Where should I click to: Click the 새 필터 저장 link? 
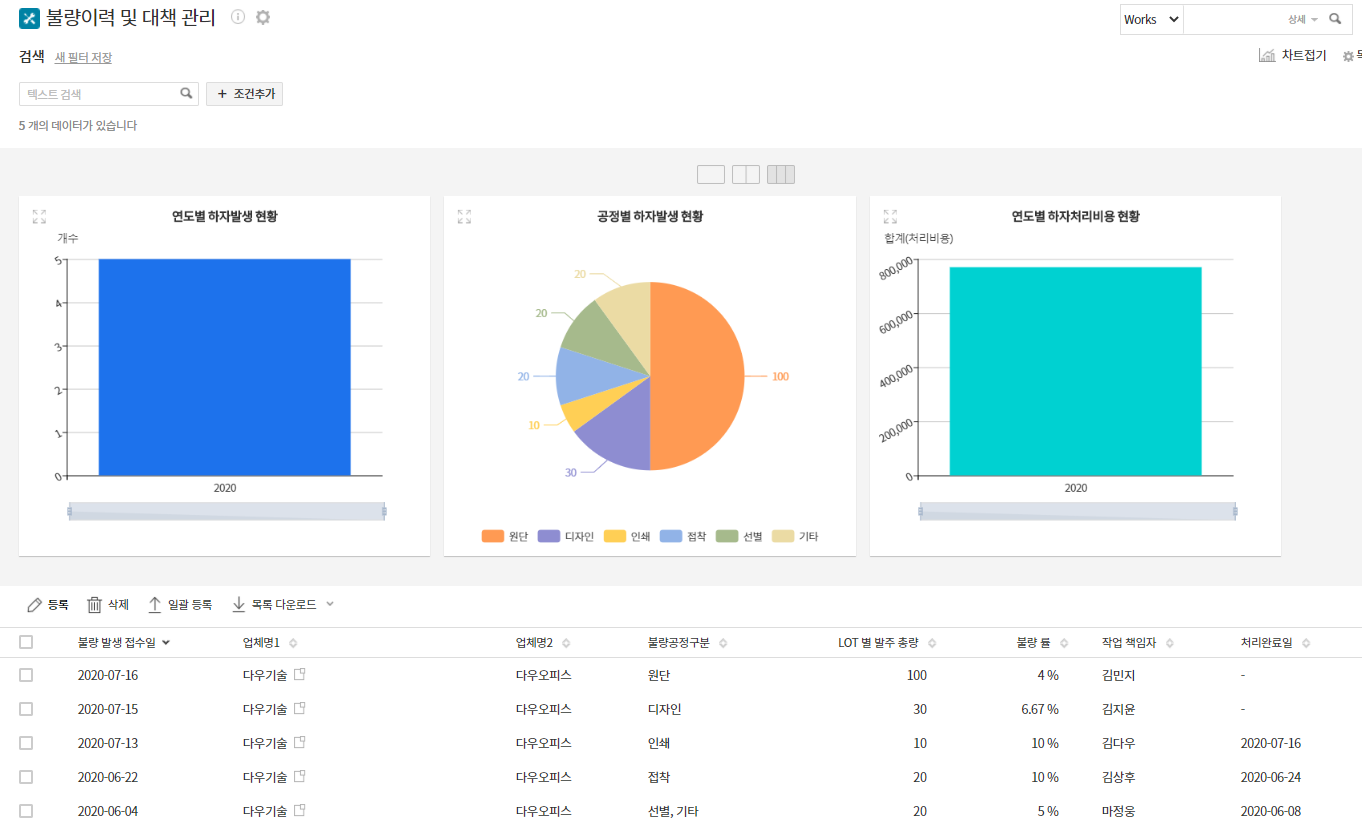click(83, 58)
